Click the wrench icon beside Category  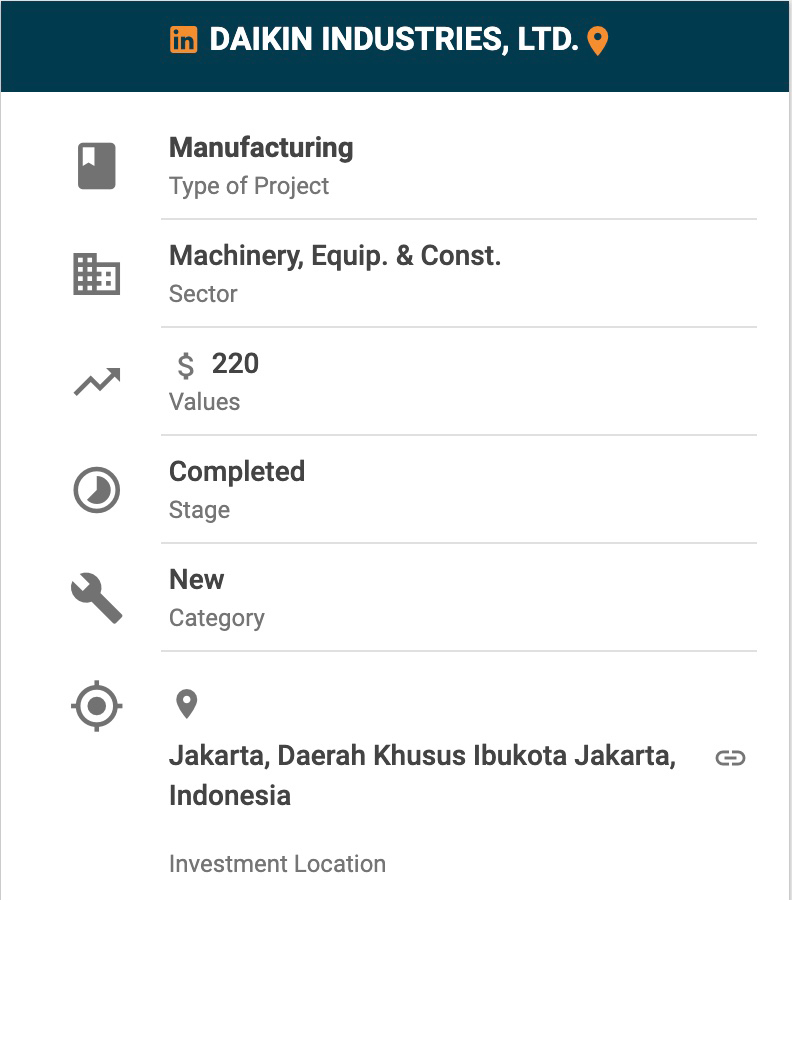tap(97, 598)
